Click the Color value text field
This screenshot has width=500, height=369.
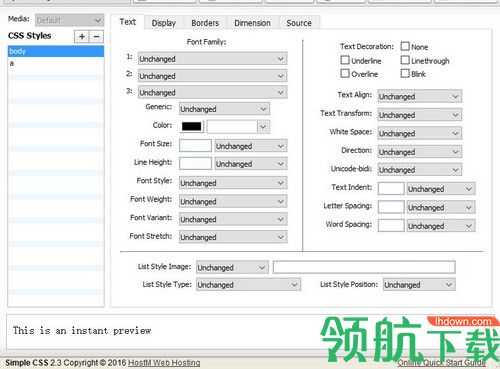[232, 127]
